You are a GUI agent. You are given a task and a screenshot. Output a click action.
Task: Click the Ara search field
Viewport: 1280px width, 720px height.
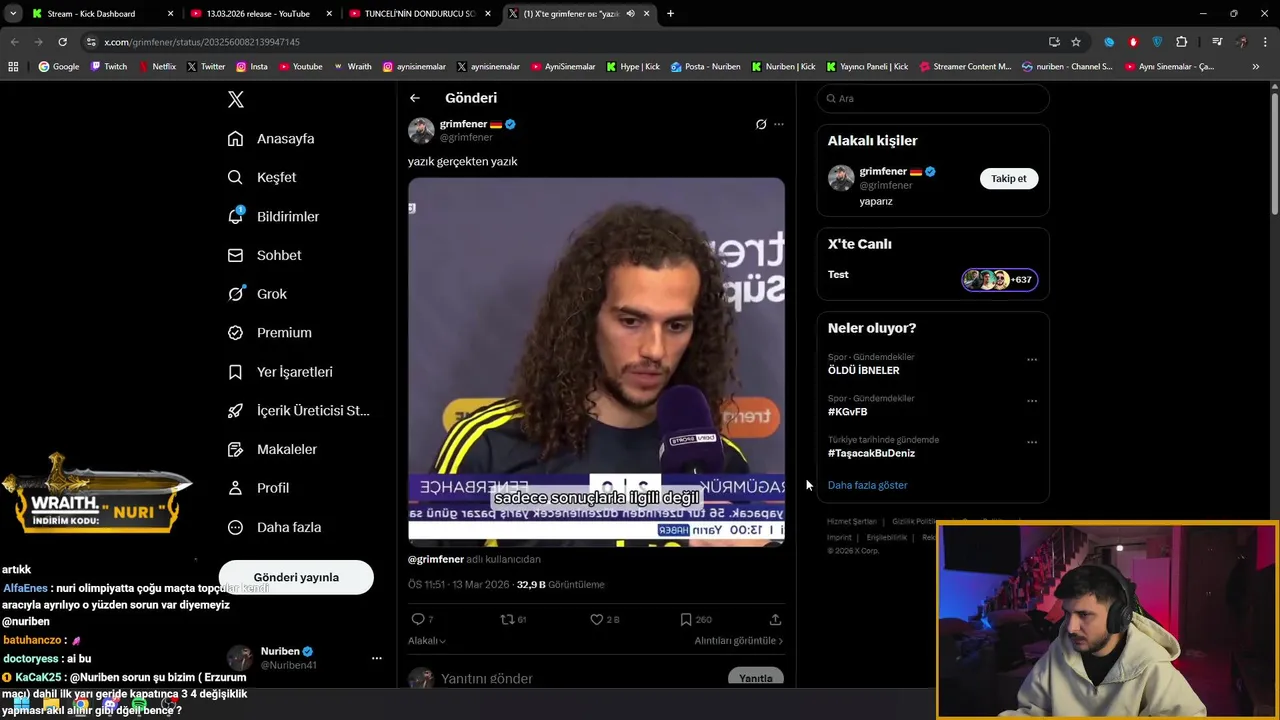pos(933,99)
